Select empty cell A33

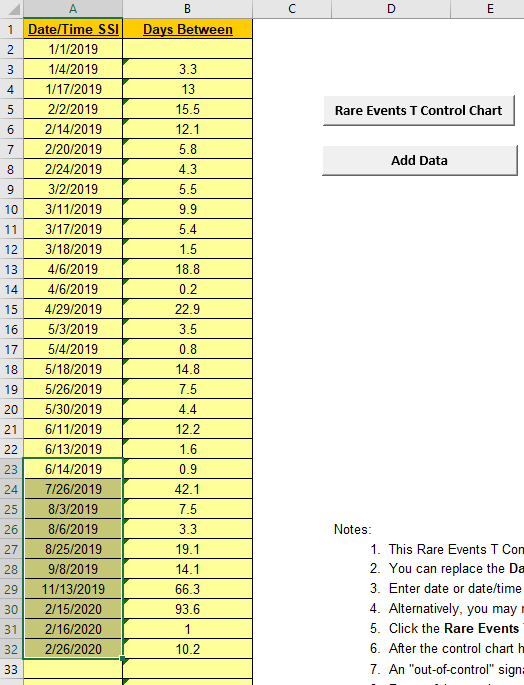click(x=73, y=669)
